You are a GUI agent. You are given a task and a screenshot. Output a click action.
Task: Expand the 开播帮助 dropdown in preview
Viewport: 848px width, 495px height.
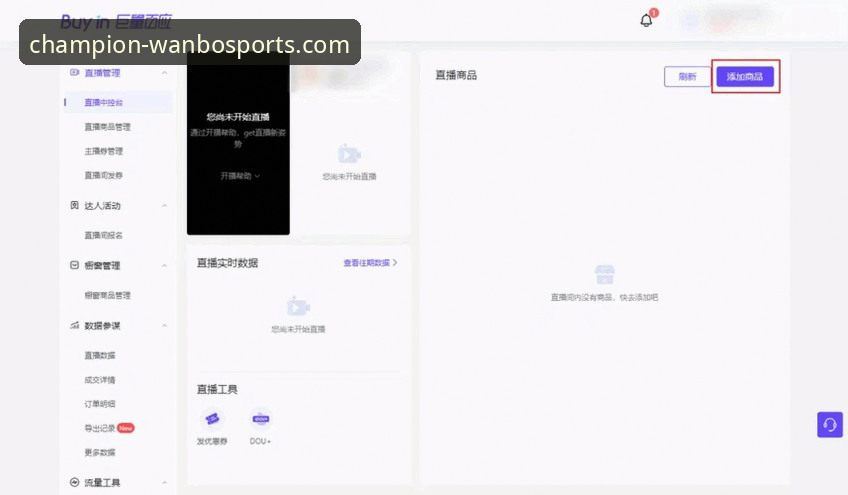click(240, 176)
